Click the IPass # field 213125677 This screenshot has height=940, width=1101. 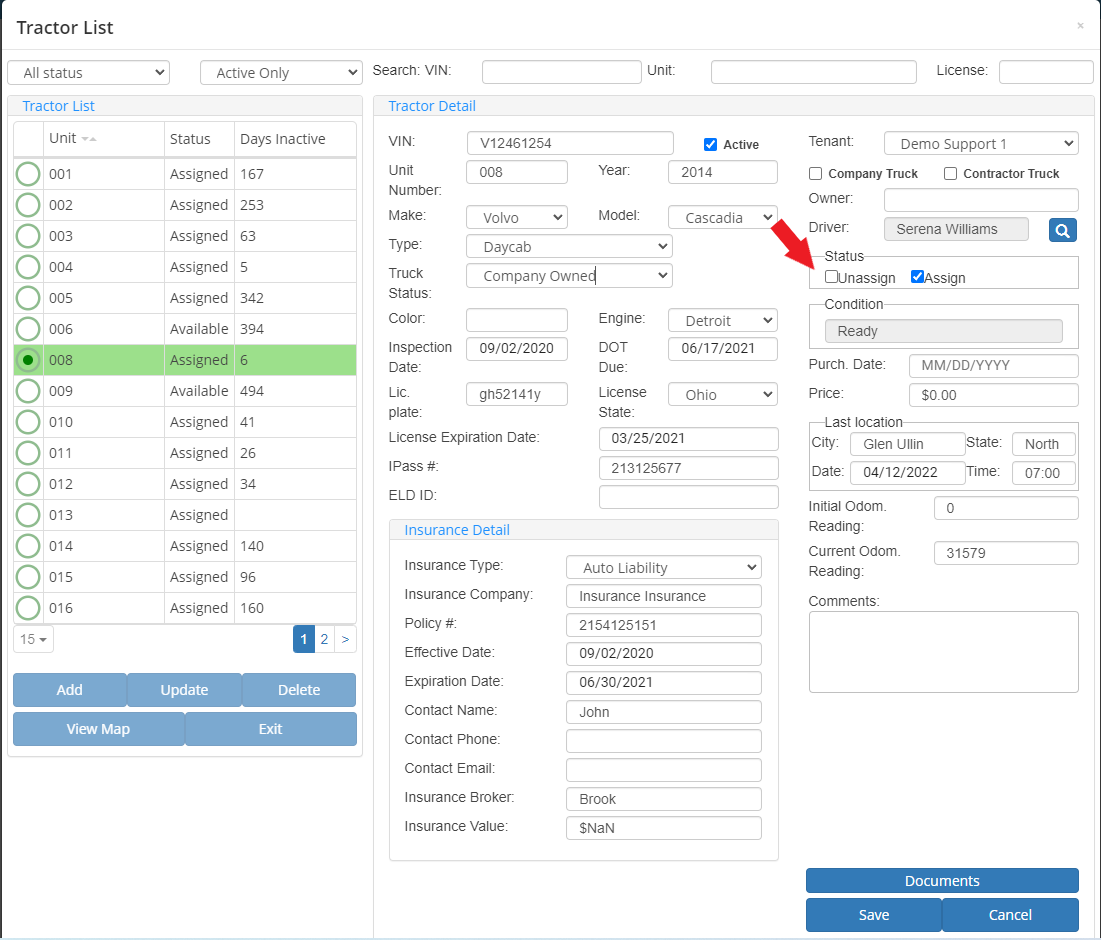(688, 468)
